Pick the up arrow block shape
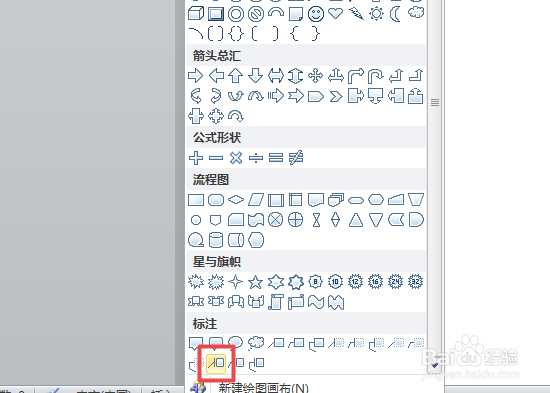 (x=236, y=75)
